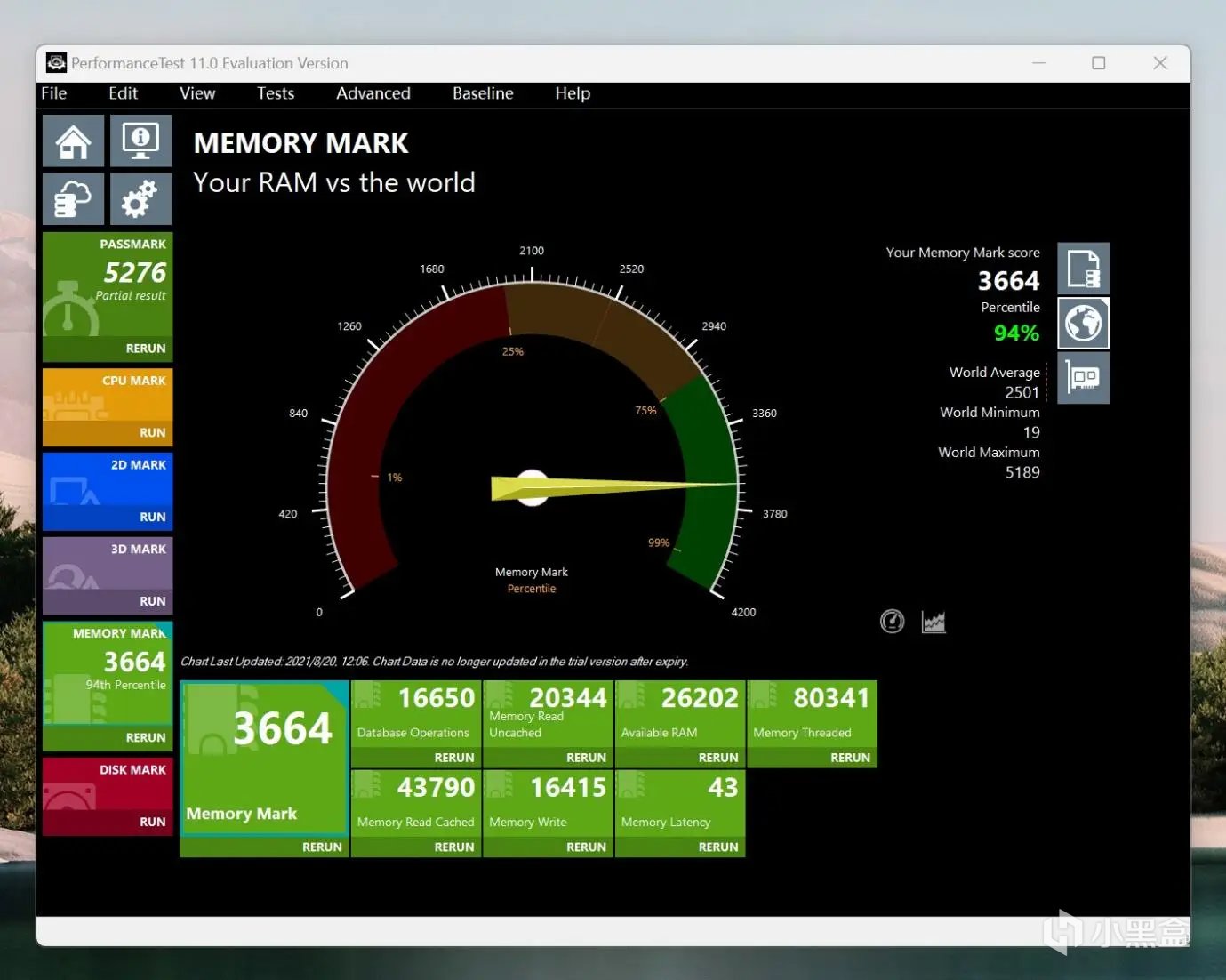Click the World Average value 2501
1226x980 pixels.
coord(1022,392)
